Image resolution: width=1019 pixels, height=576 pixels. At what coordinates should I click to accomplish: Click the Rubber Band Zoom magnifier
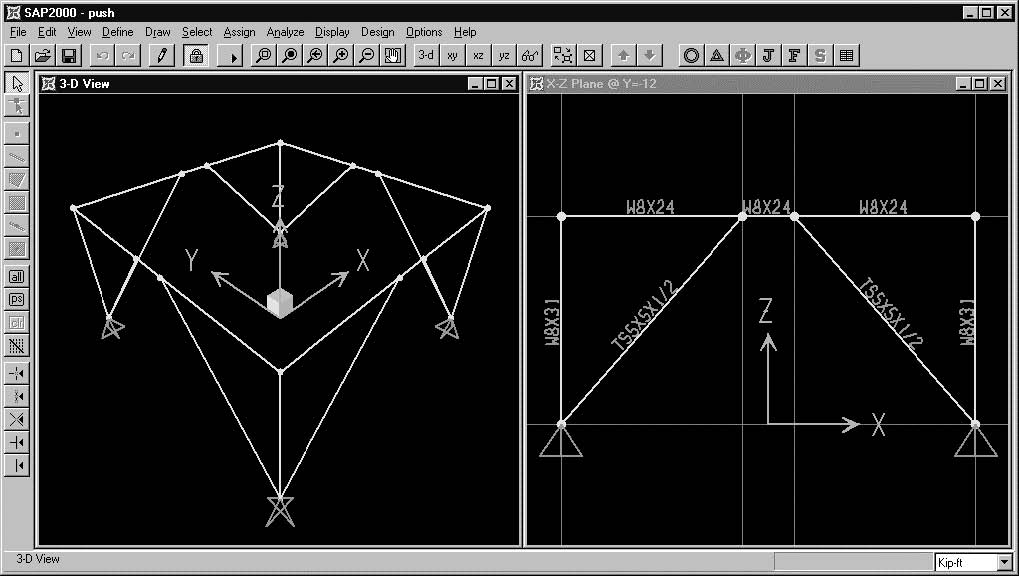coord(263,56)
